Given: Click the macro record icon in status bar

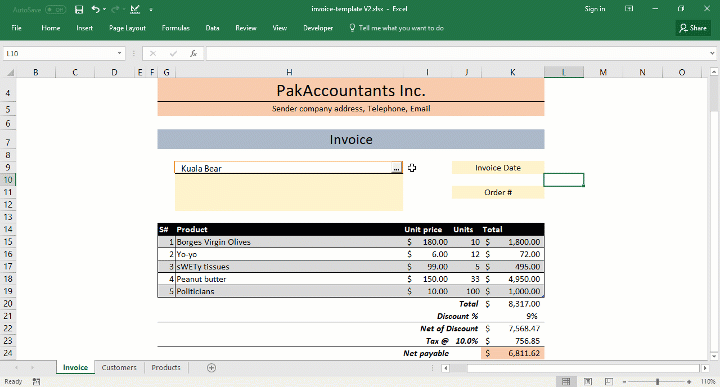Looking at the screenshot, I should (36, 381).
